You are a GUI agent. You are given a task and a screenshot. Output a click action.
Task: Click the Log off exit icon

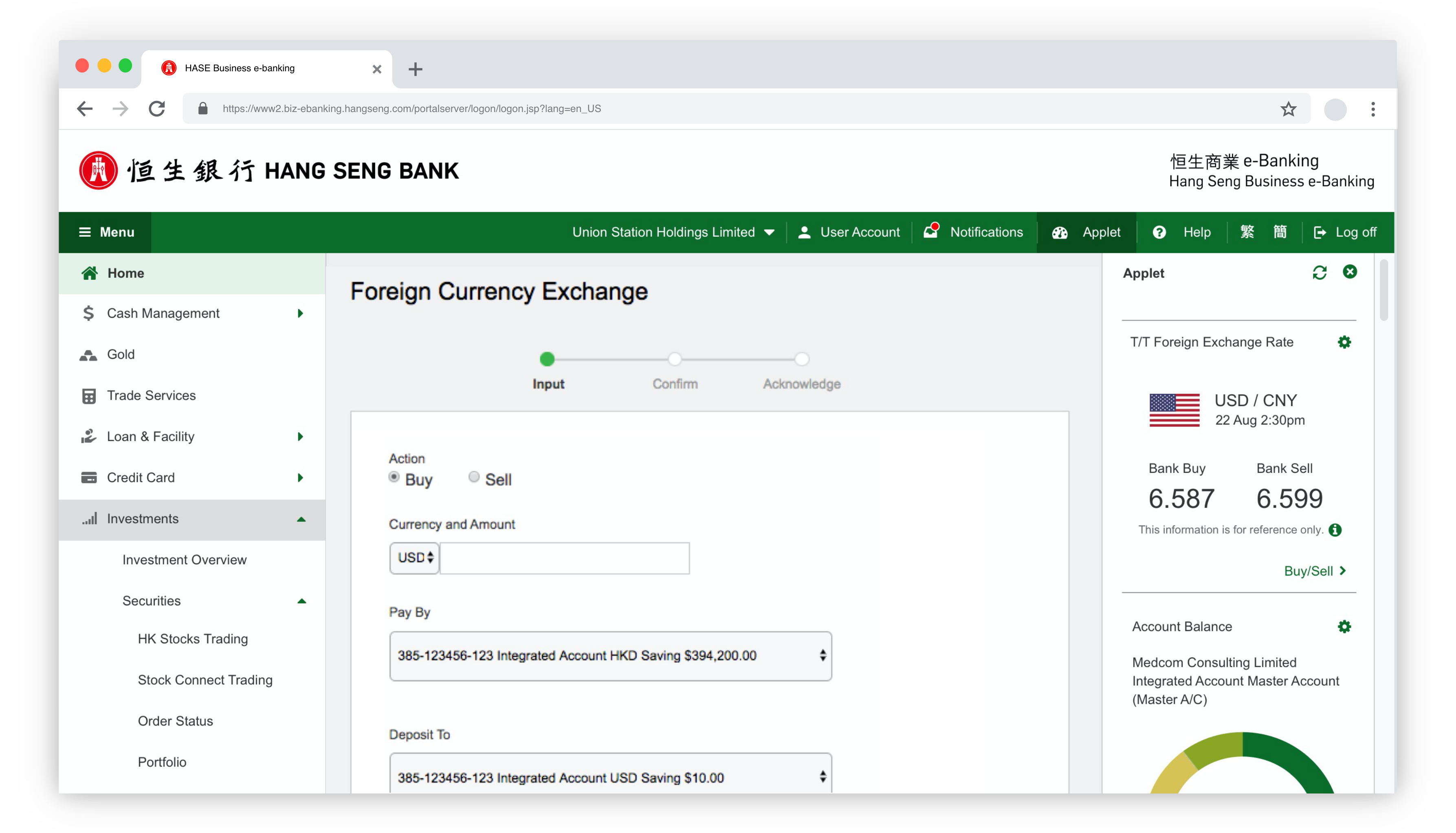(x=1320, y=232)
